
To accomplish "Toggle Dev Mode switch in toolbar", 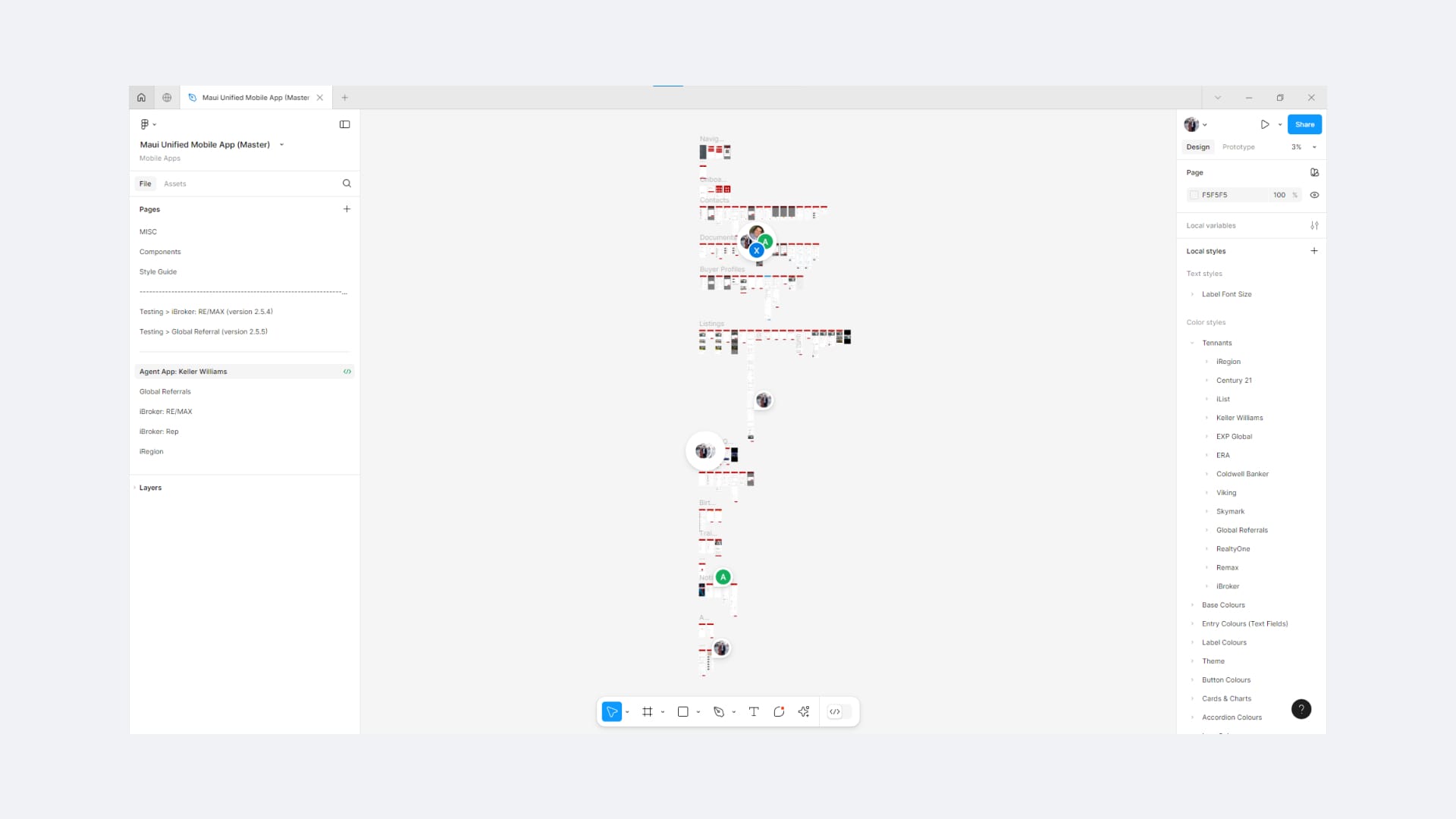I will tap(839, 711).
